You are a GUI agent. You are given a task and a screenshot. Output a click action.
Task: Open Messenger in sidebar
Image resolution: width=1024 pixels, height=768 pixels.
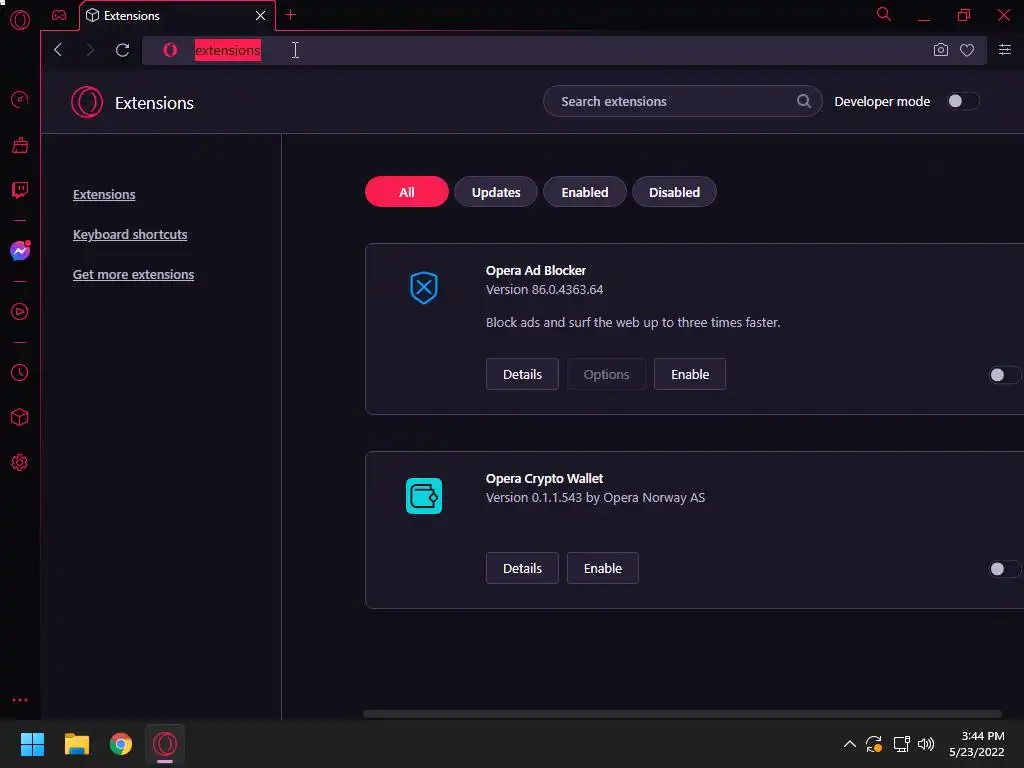coord(20,251)
